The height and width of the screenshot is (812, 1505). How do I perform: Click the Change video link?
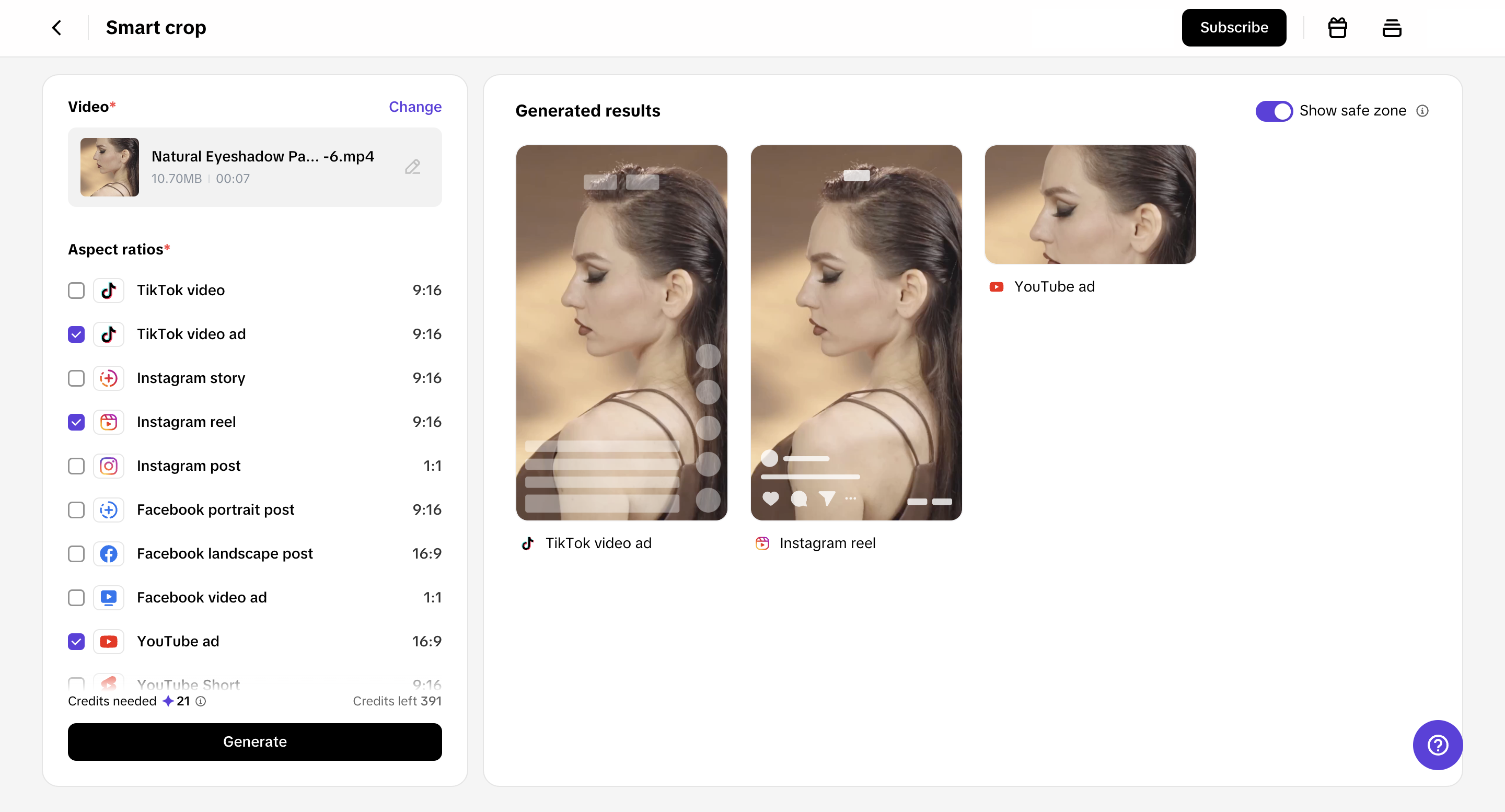tap(415, 107)
